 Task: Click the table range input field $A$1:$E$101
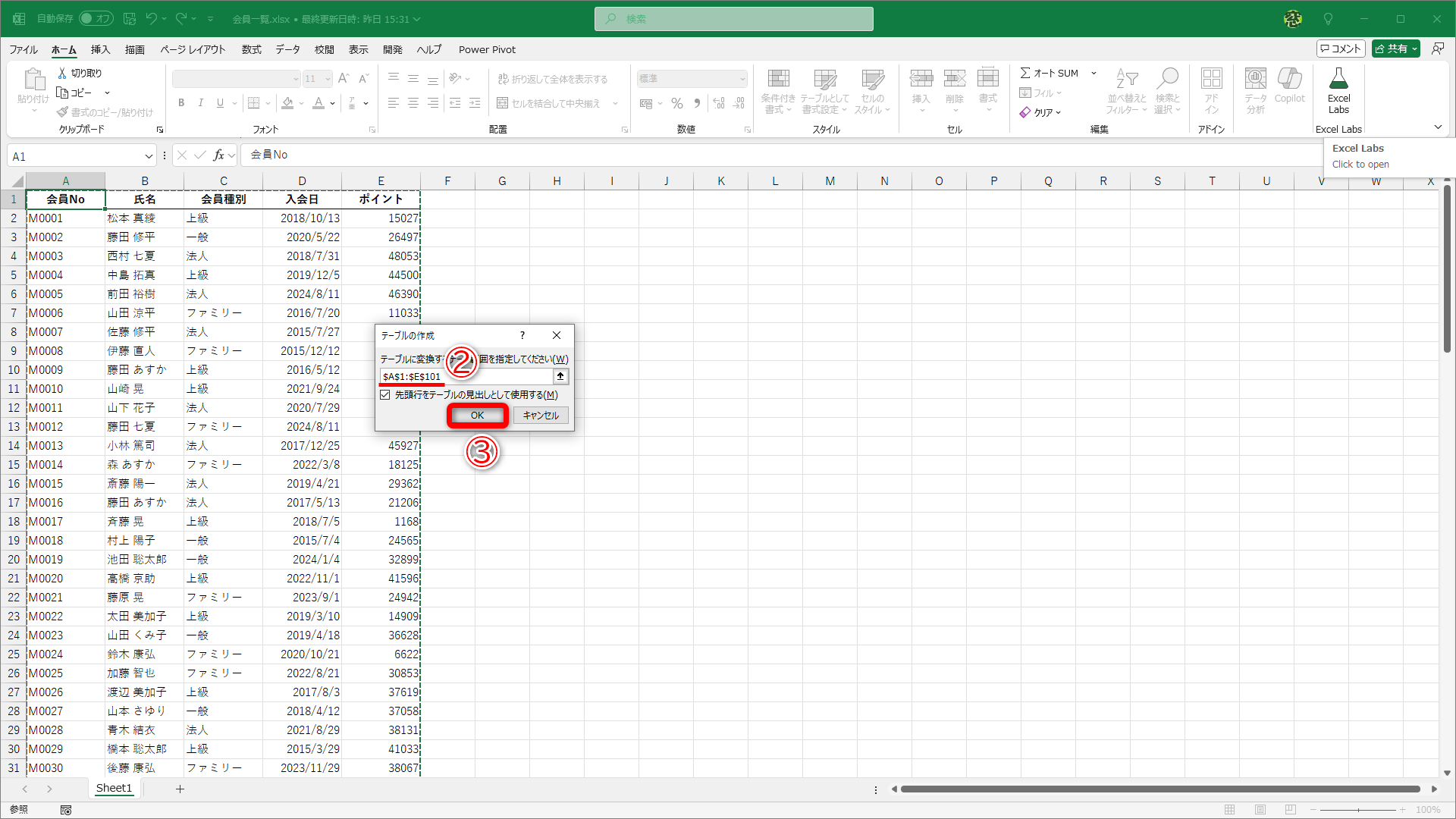pos(466,377)
